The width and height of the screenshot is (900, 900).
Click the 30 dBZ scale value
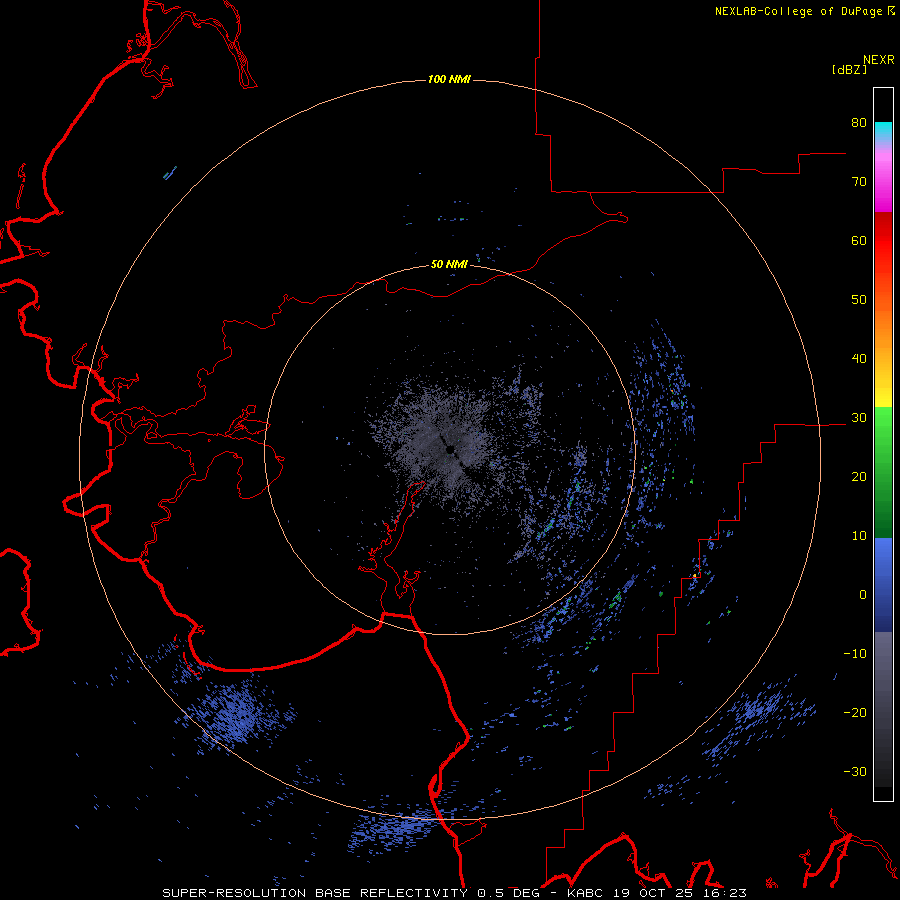pos(859,418)
